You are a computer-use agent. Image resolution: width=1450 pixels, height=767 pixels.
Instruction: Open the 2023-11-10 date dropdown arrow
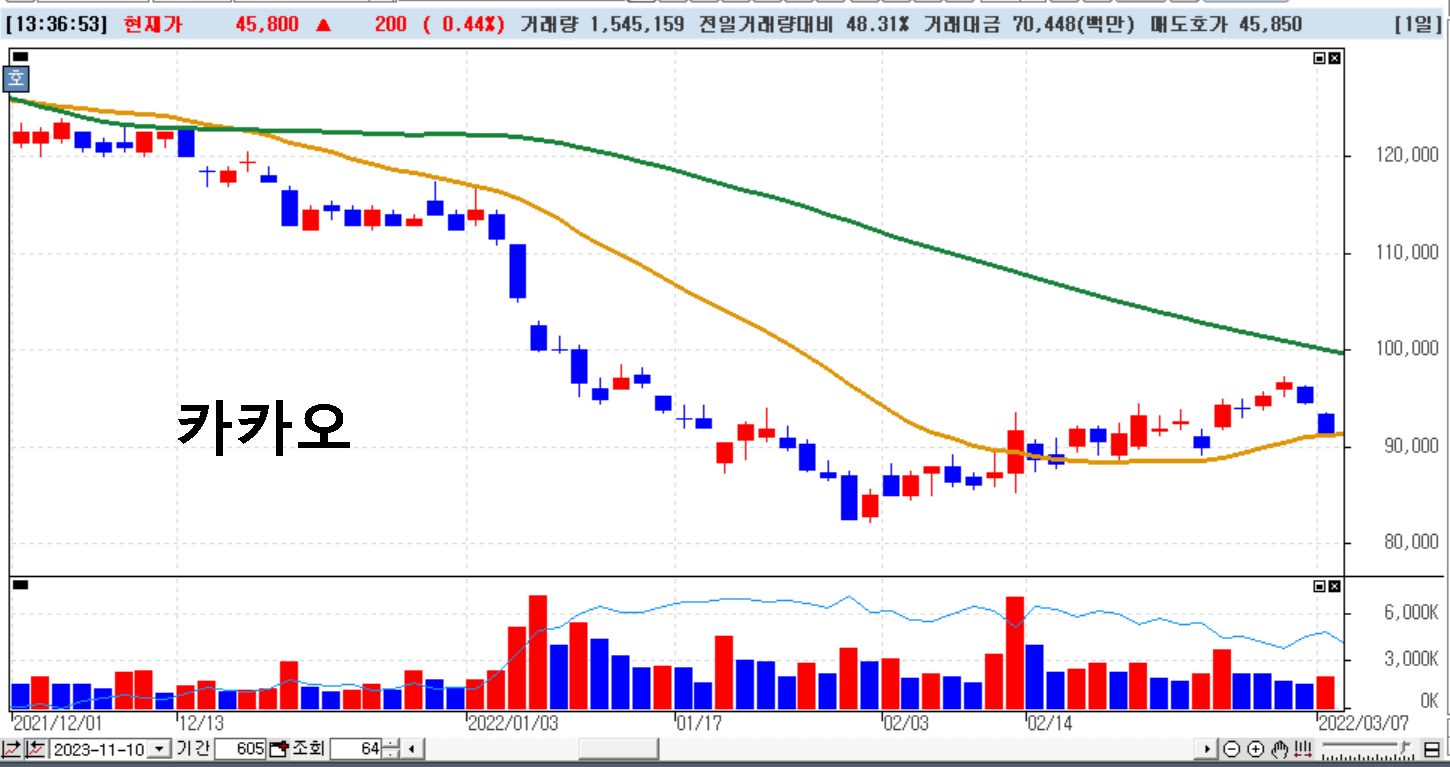[x=159, y=749]
